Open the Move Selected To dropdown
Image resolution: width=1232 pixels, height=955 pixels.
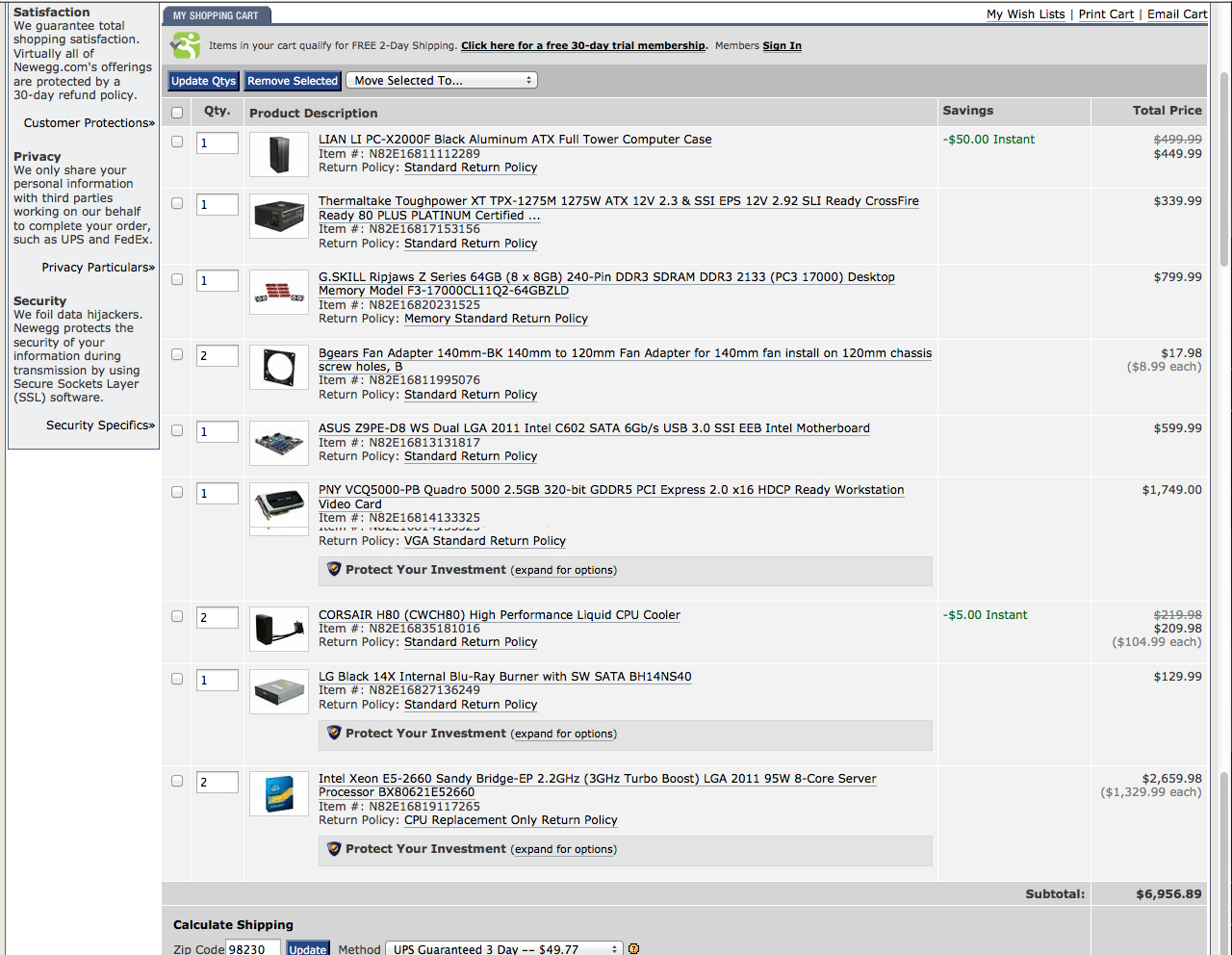click(x=442, y=81)
